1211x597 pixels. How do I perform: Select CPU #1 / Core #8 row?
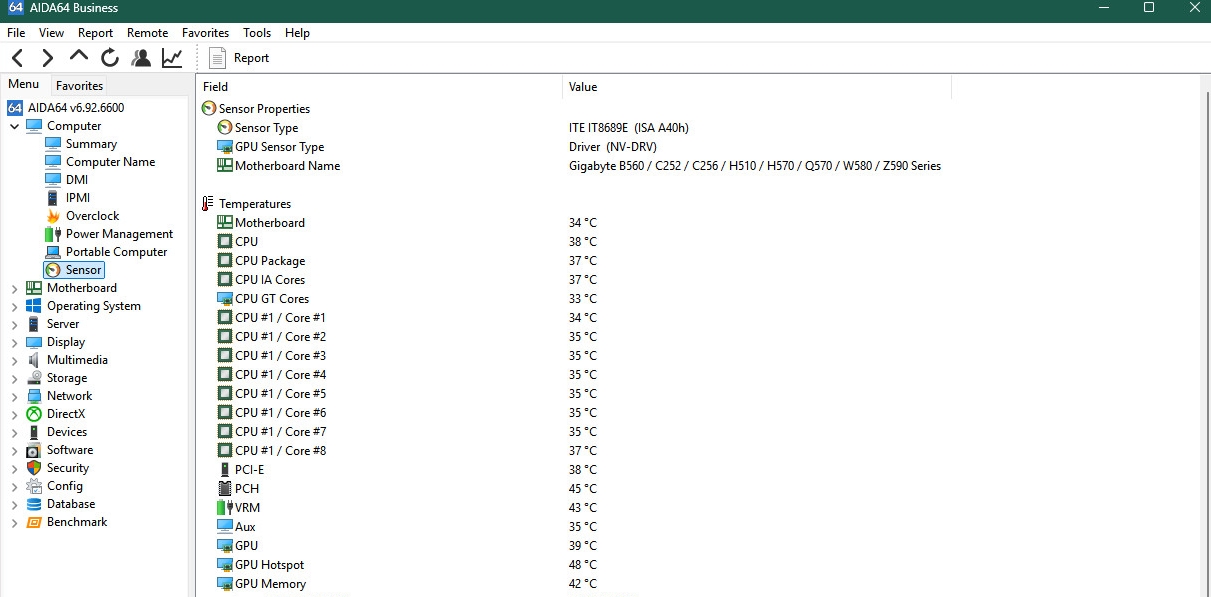point(573,451)
